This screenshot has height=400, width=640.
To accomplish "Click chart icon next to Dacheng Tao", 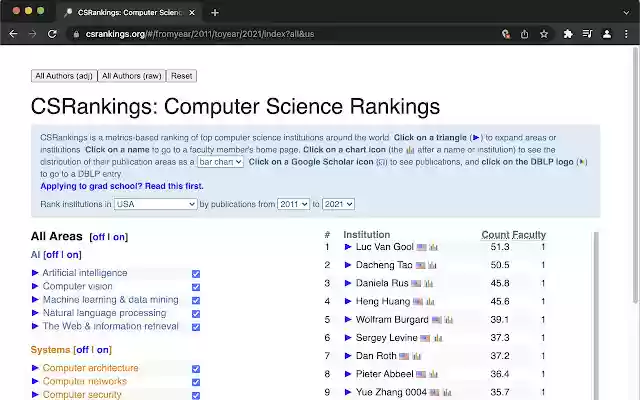I will (x=432, y=265).
